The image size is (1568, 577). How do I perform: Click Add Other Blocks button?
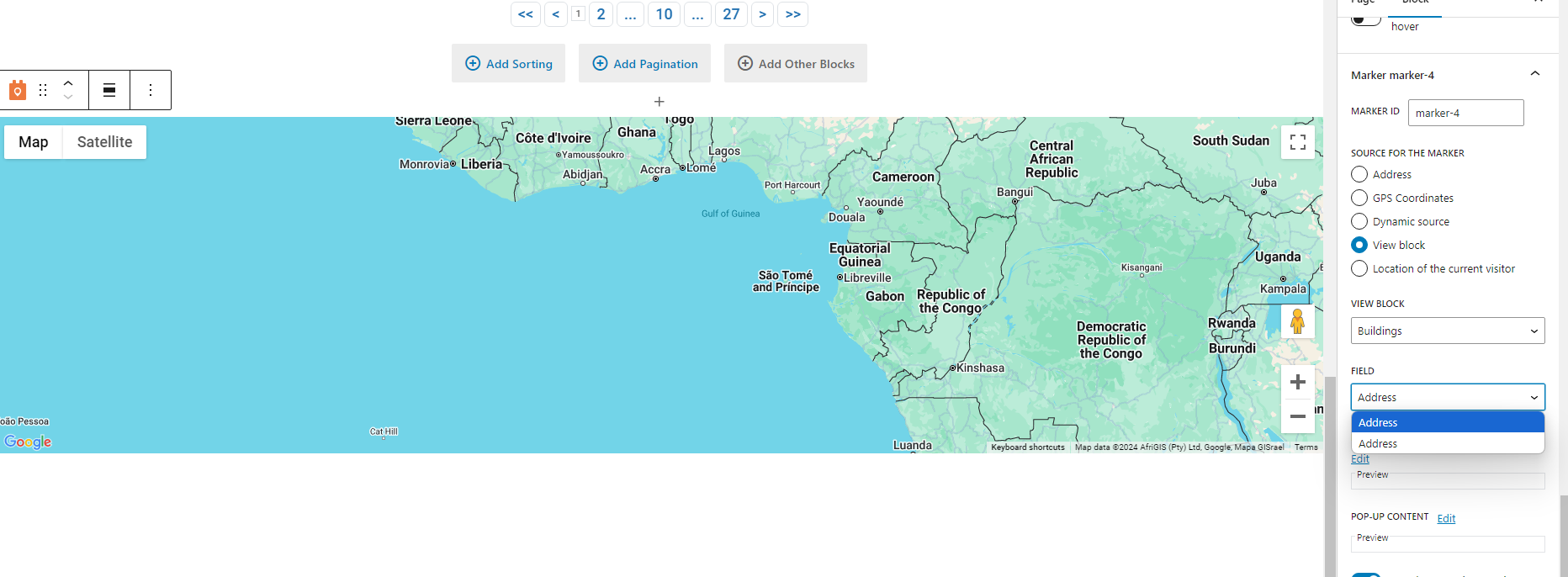coord(796,63)
